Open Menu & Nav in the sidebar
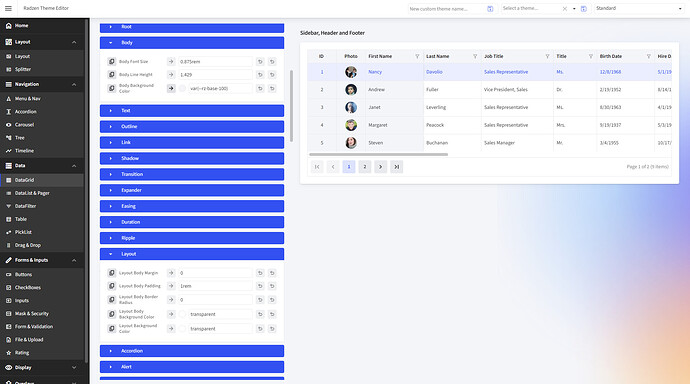690x384 pixels. click(42, 99)
